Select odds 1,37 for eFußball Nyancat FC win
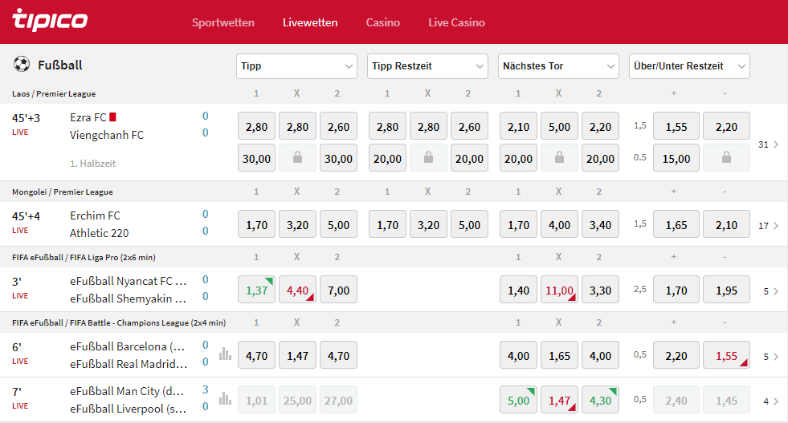This screenshot has height=423, width=788. click(x=256, y=290)
